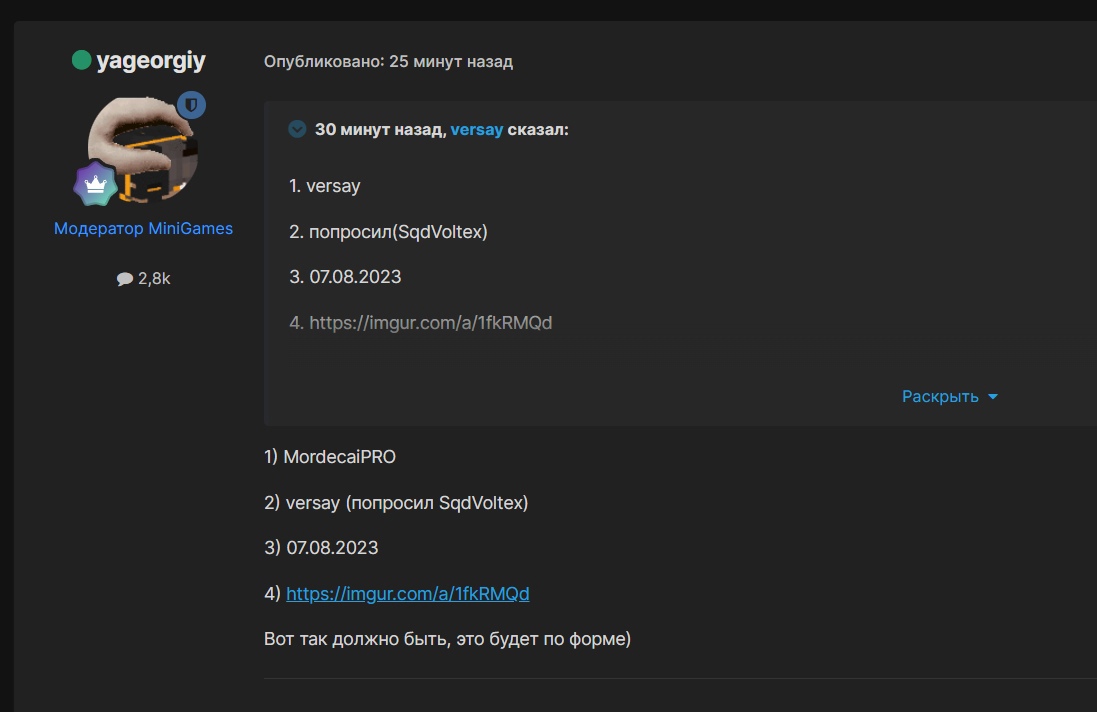Image resolution: width=1097 pixels, height=712 pixels.
Task: Click yageorgiy's avatar picture
Action: point(143,147)
